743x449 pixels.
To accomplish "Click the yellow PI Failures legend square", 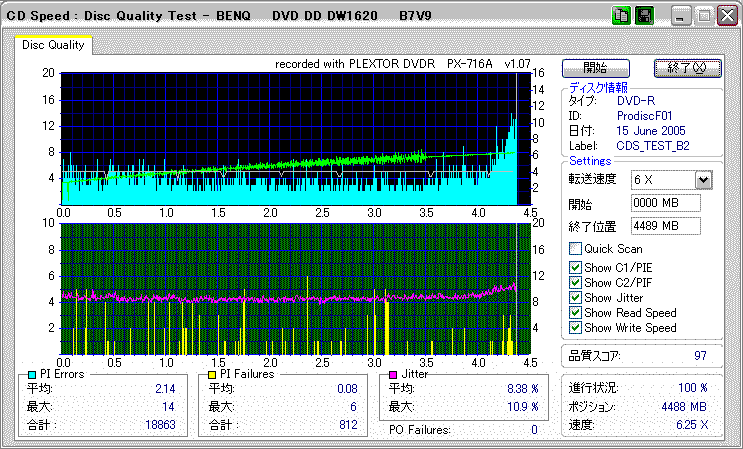I will 212,373.
